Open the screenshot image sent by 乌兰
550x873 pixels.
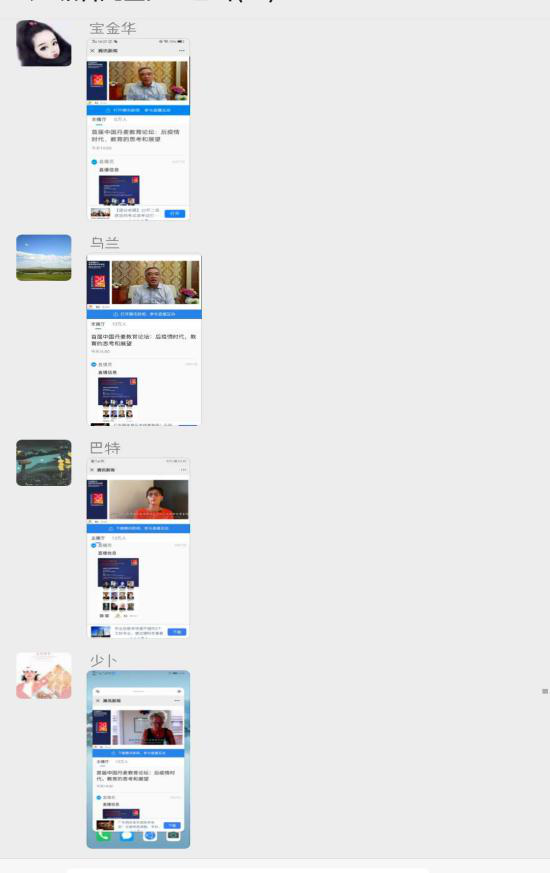144,340
